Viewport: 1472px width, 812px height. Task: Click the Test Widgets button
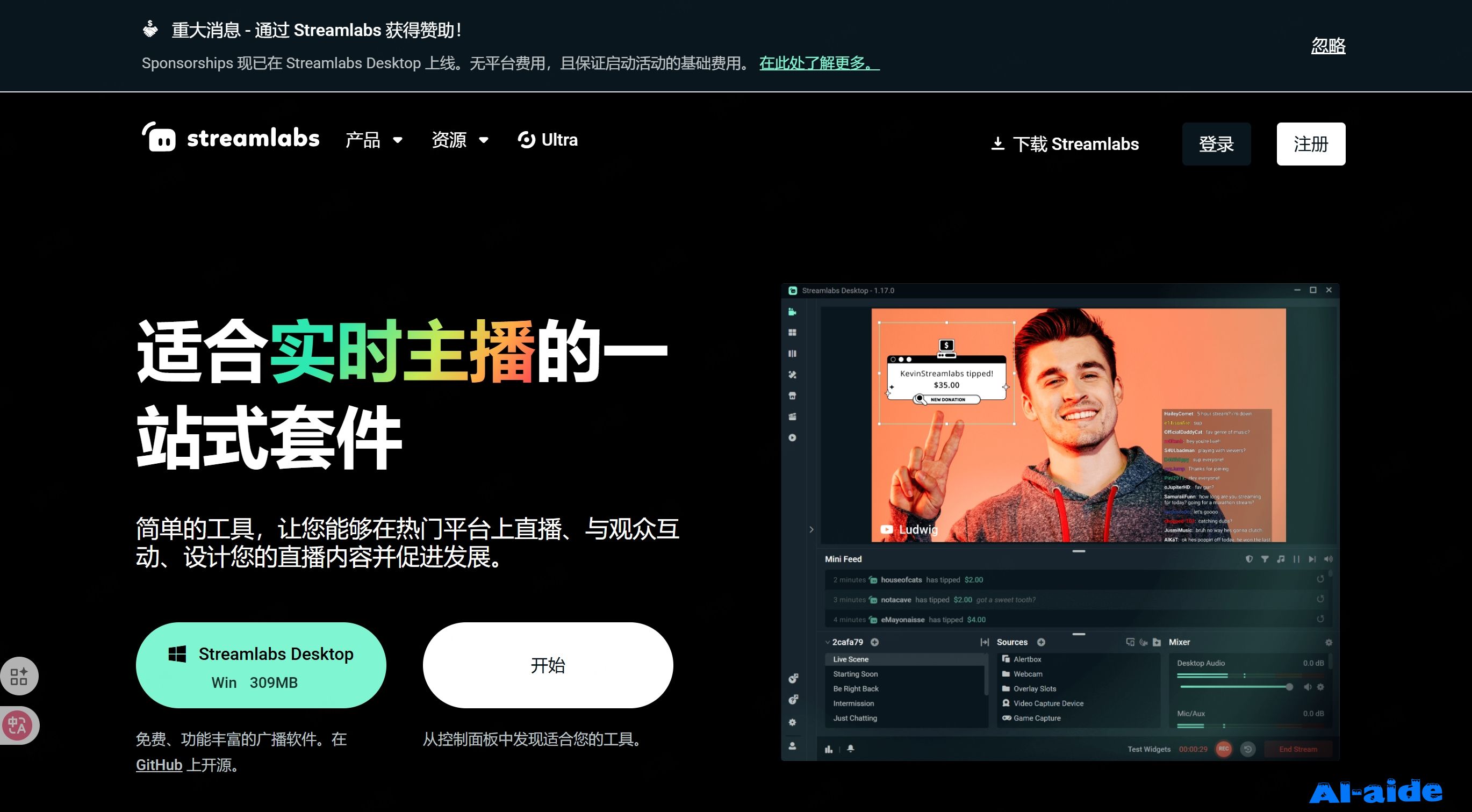pyautogui.click(x=1149, y=749)
